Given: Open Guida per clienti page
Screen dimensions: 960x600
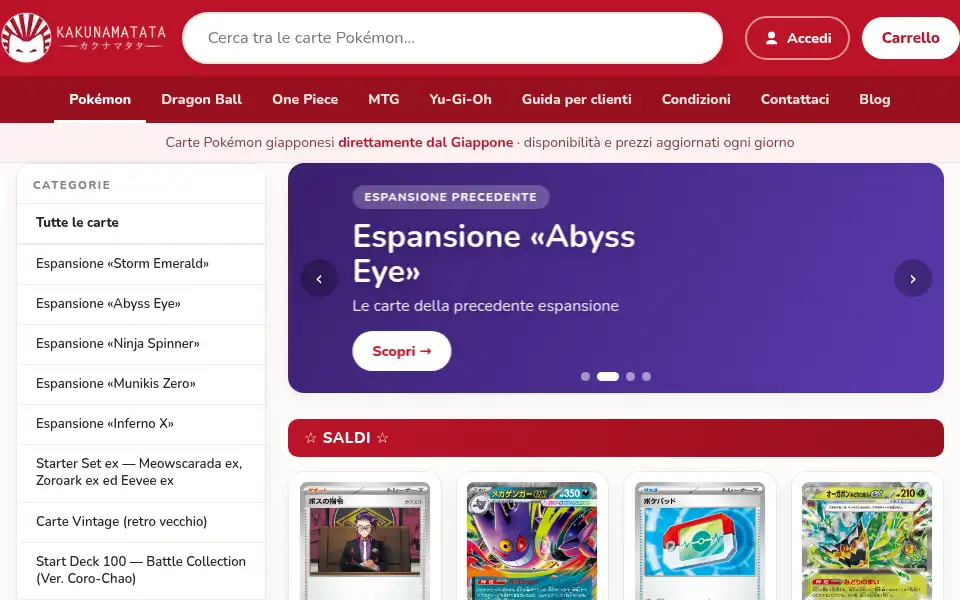Looking at the screenshot, I should [576, 99].
